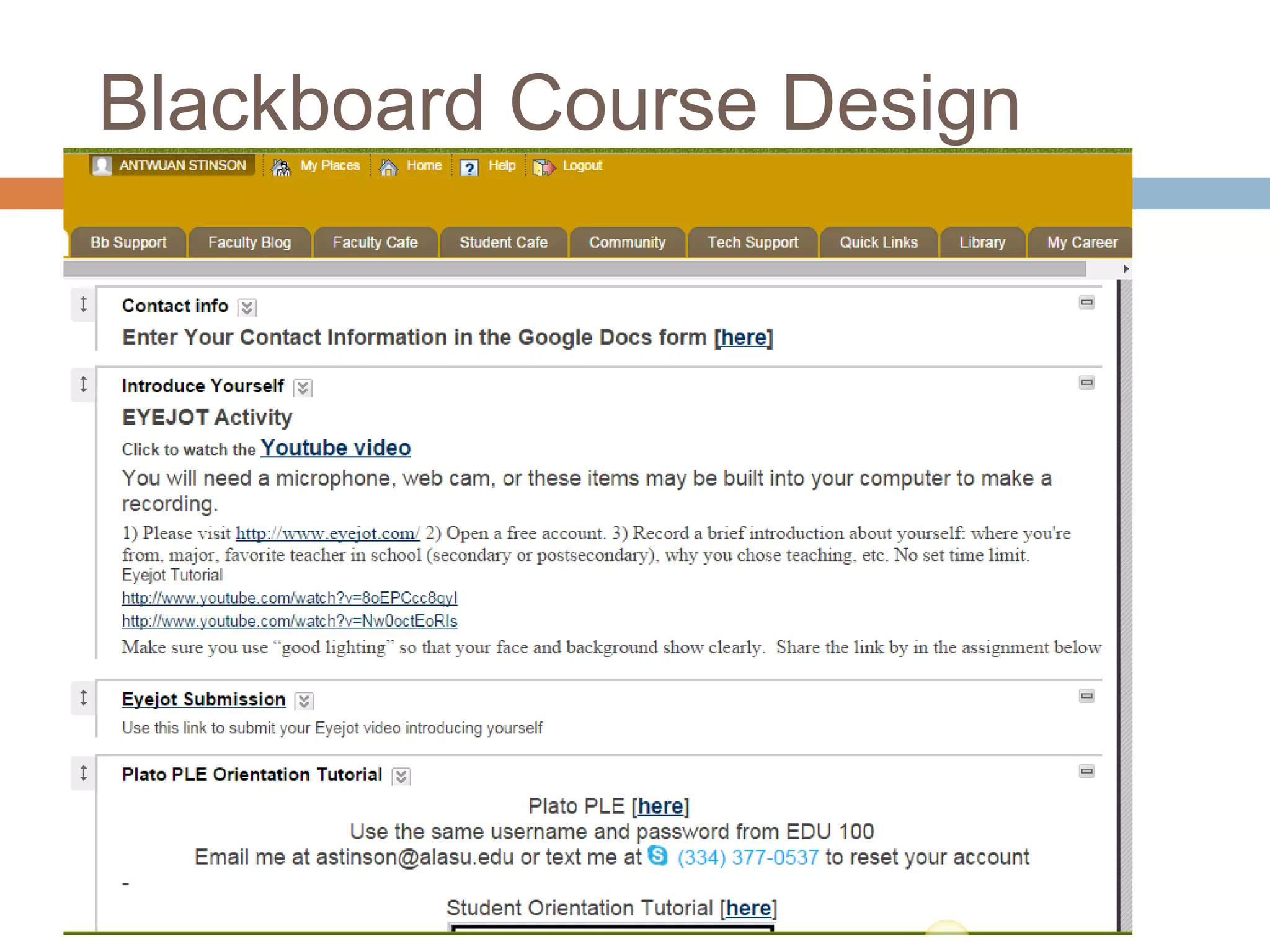This screenshot has height=952, width=1270.
Task: Click the 'EYEJOT Activity' heading
Action: coord(207,417)
